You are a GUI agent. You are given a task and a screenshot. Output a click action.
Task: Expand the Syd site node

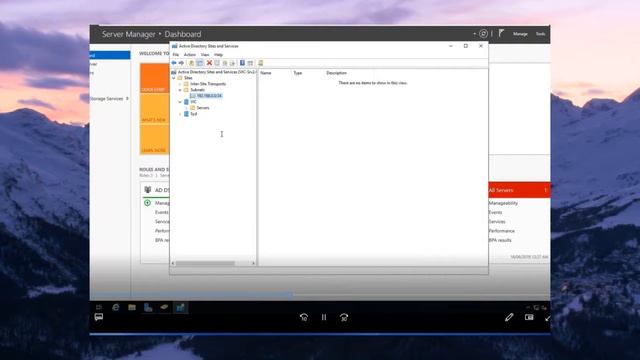coord(180,114)
